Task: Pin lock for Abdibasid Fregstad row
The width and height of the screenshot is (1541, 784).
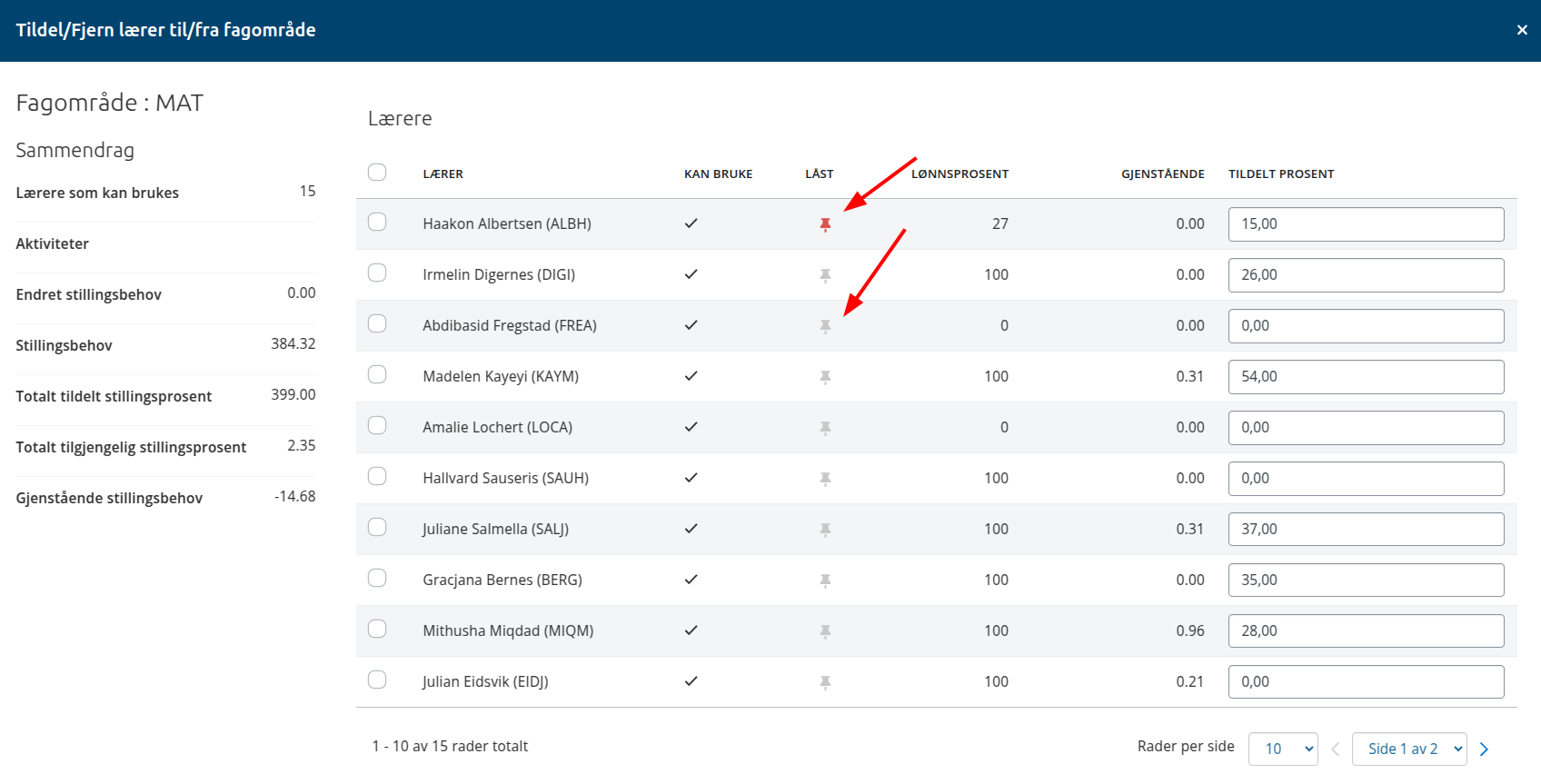Action: 825,326
